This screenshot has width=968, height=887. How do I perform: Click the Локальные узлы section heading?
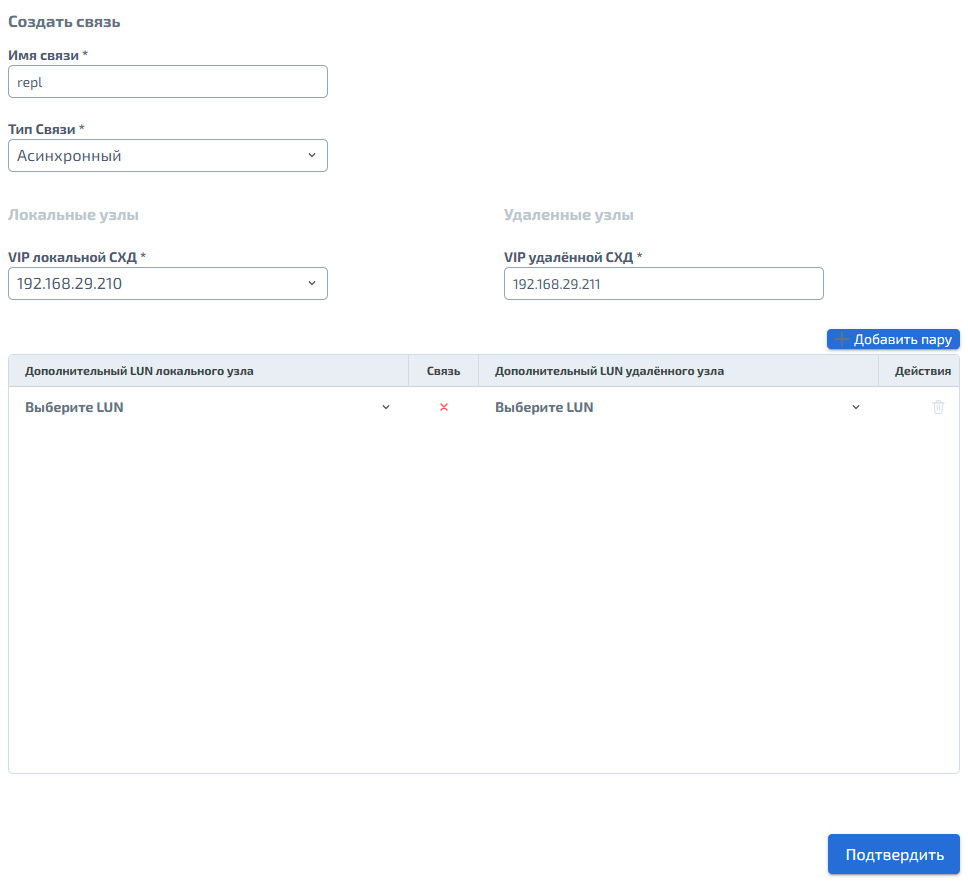pos(73,215)
